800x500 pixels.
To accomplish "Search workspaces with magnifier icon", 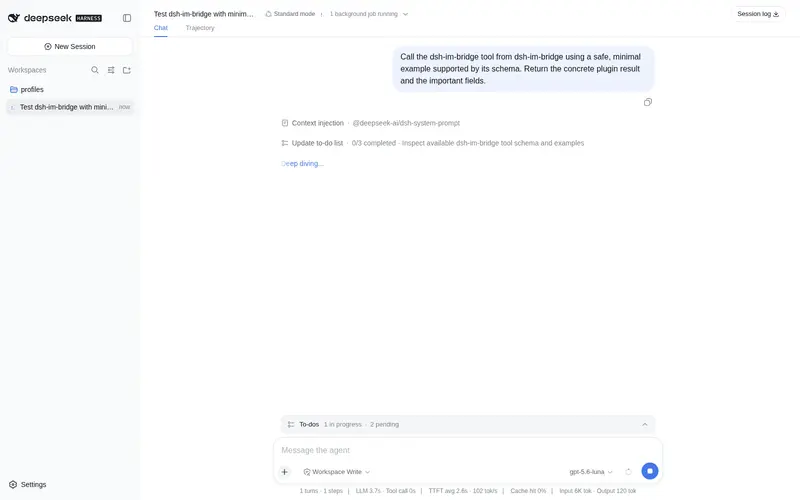I will point(95,70).
